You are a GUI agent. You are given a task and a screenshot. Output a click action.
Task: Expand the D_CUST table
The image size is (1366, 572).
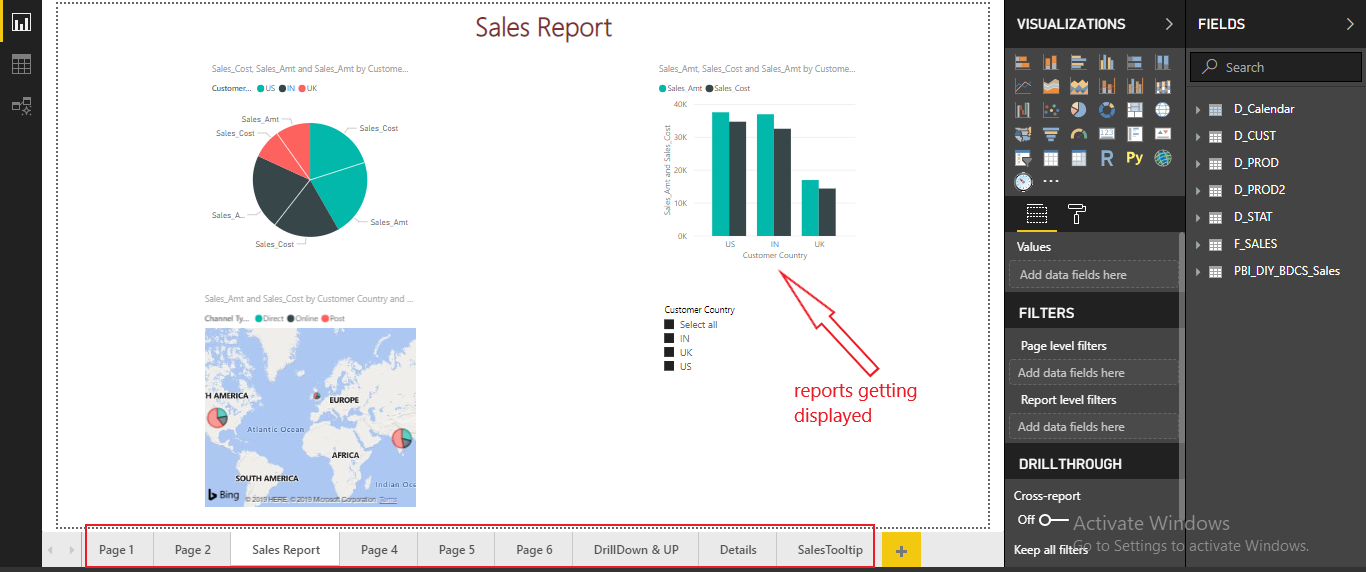(1198, 136)
